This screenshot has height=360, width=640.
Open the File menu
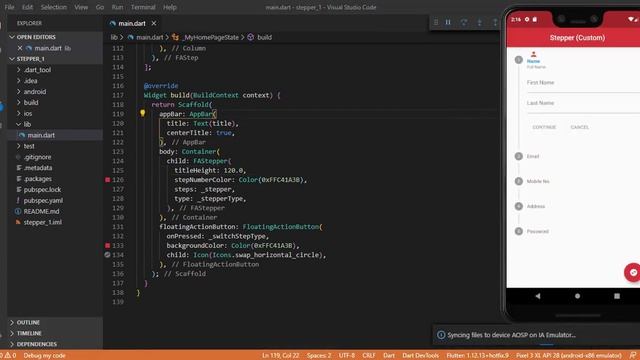click(x=9, y=7)
